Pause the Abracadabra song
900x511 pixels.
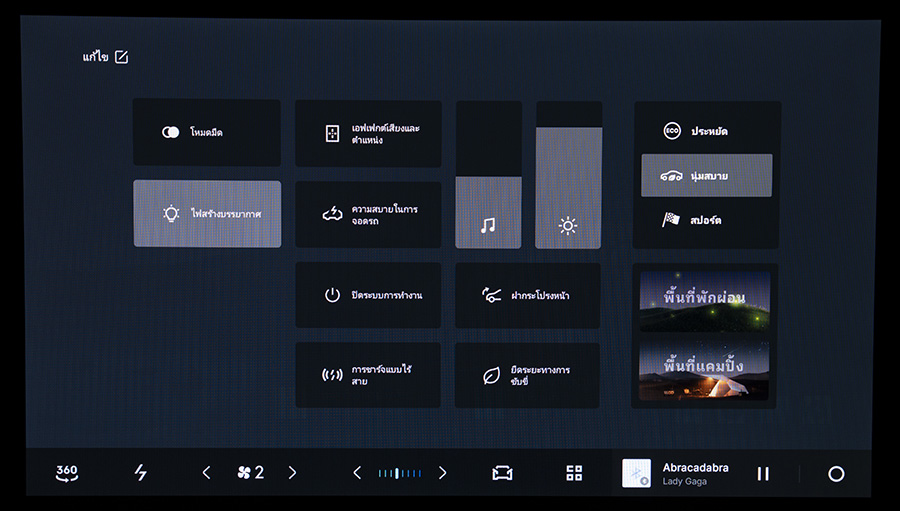point(763,474)
